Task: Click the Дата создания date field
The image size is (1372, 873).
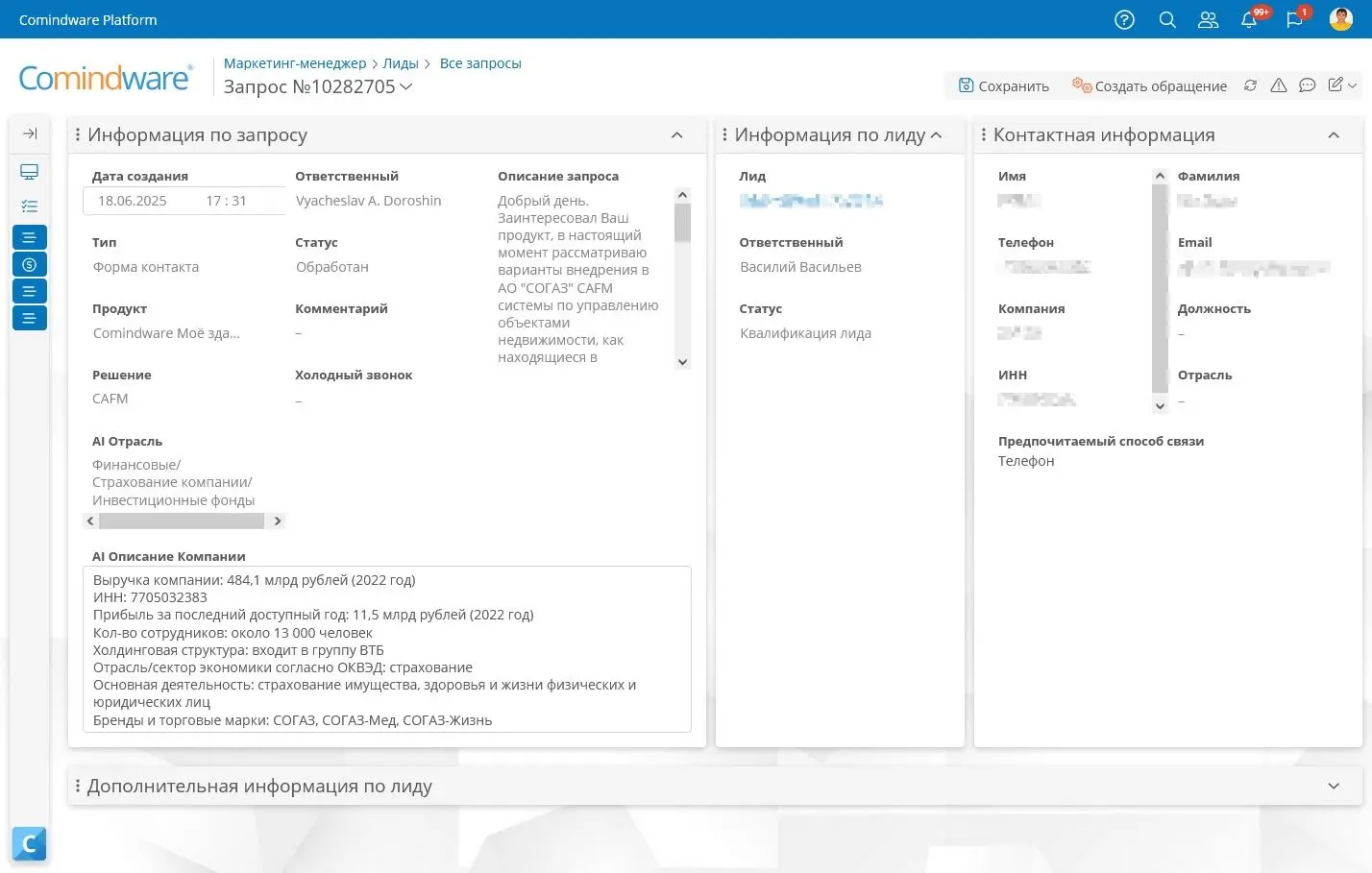Action: [x=133, y=201]
